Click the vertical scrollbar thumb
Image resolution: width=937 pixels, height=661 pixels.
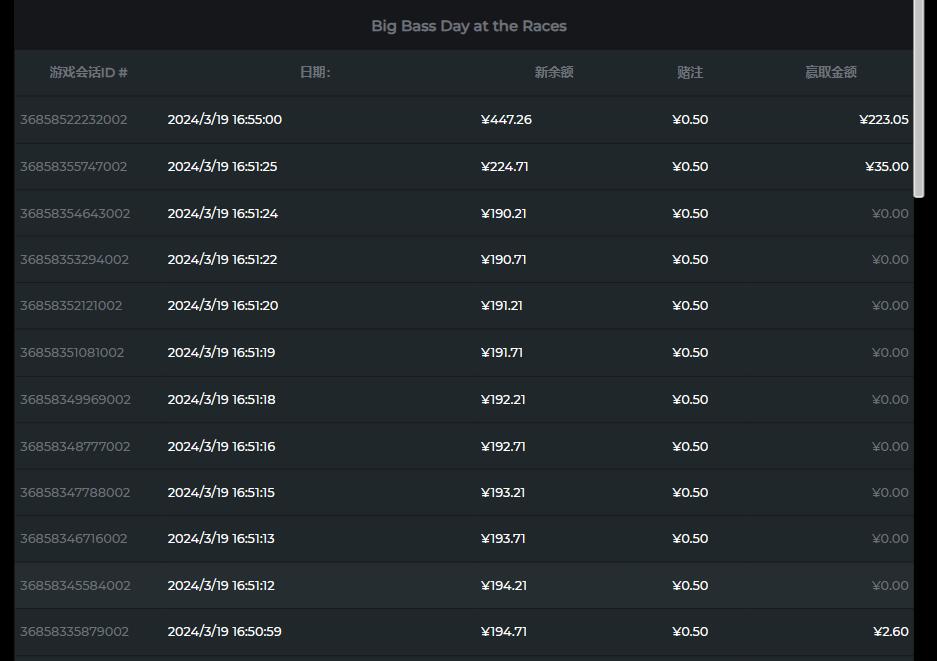(x=919, y=99)
